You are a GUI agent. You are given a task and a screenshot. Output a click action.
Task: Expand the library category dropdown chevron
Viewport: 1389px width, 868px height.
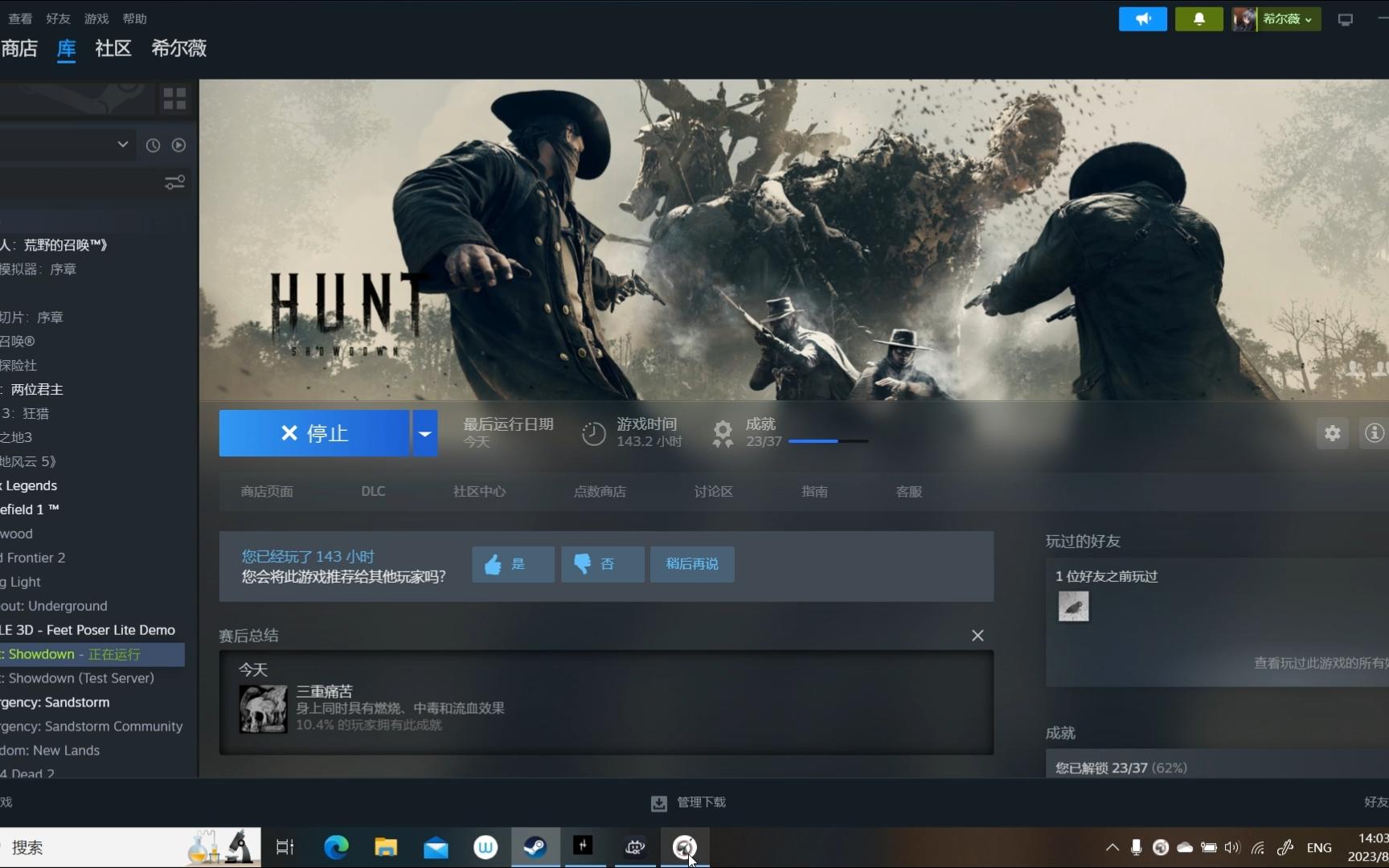[x=122, y=145]
